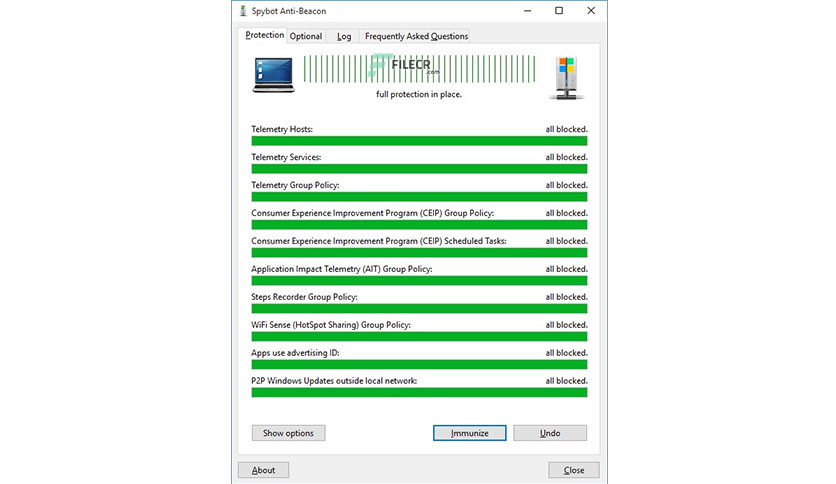This screenshot has width=836, height=484.
Task: Click the Telemetry Services progress bar
Action: coord(419,169)
